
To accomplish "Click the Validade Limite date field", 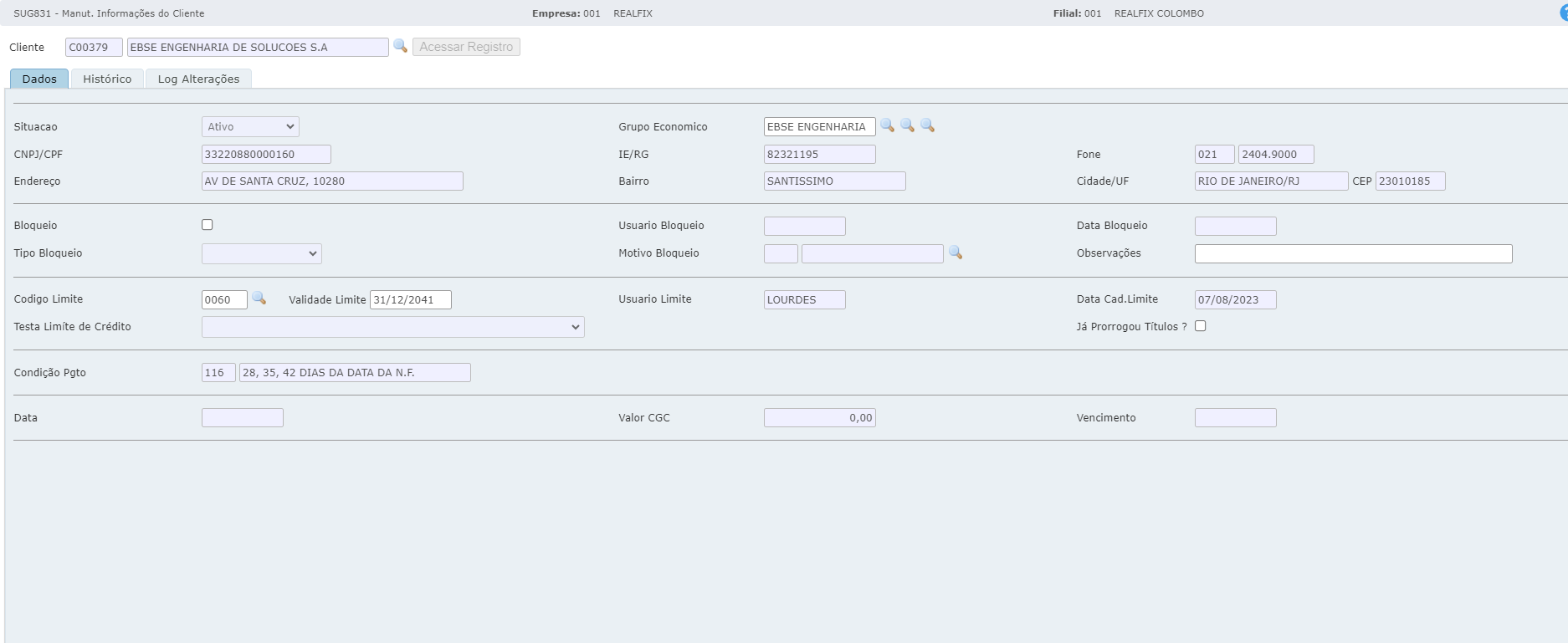I will tap(410, 300).
